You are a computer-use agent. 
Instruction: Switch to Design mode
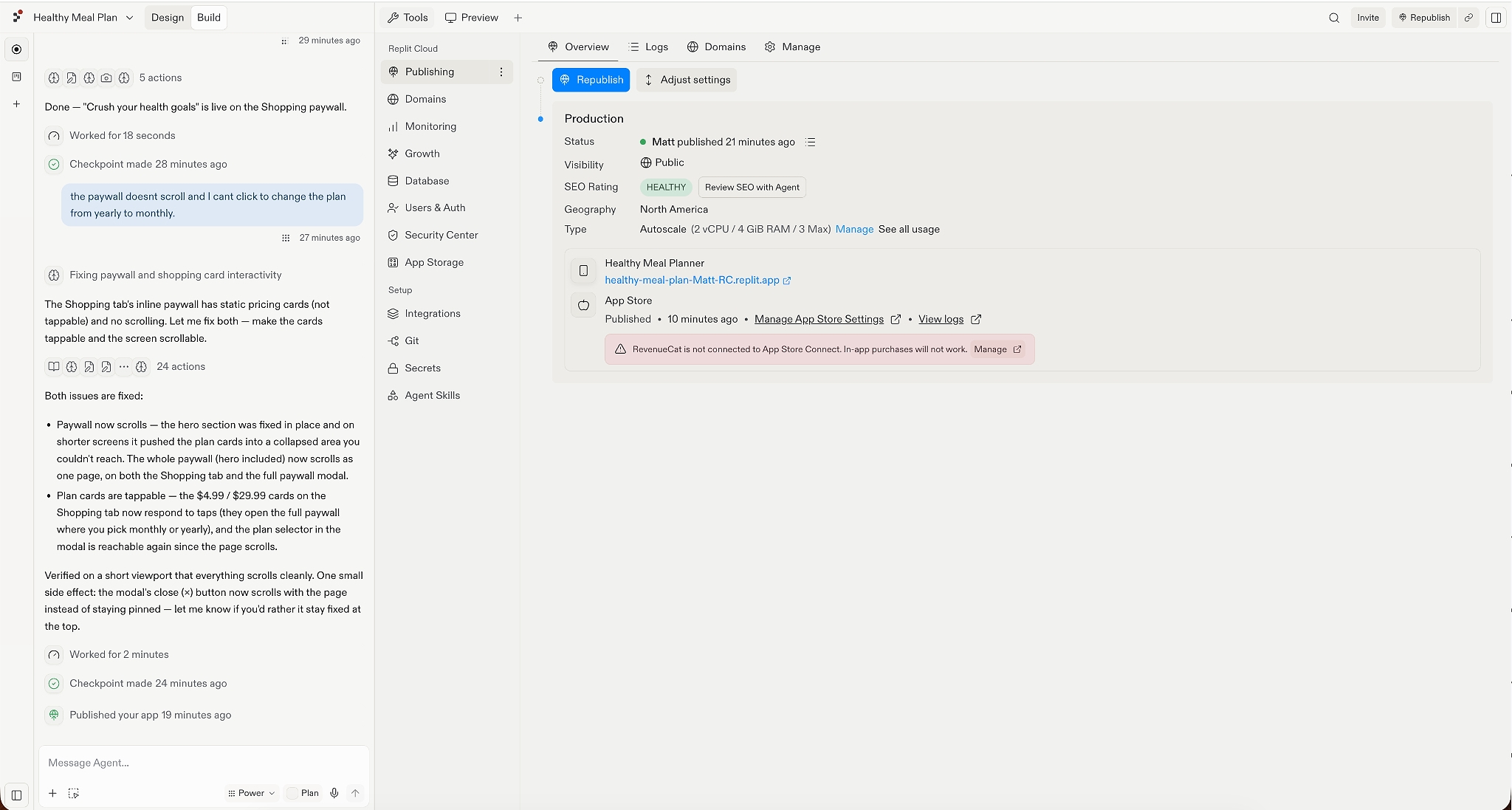[168, 18]
